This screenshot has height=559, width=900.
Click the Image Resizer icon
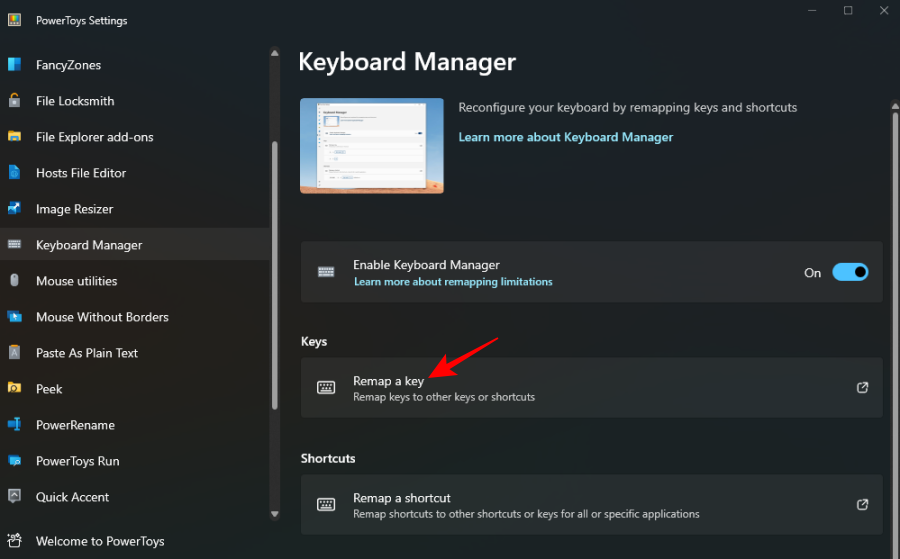point(15,209)
